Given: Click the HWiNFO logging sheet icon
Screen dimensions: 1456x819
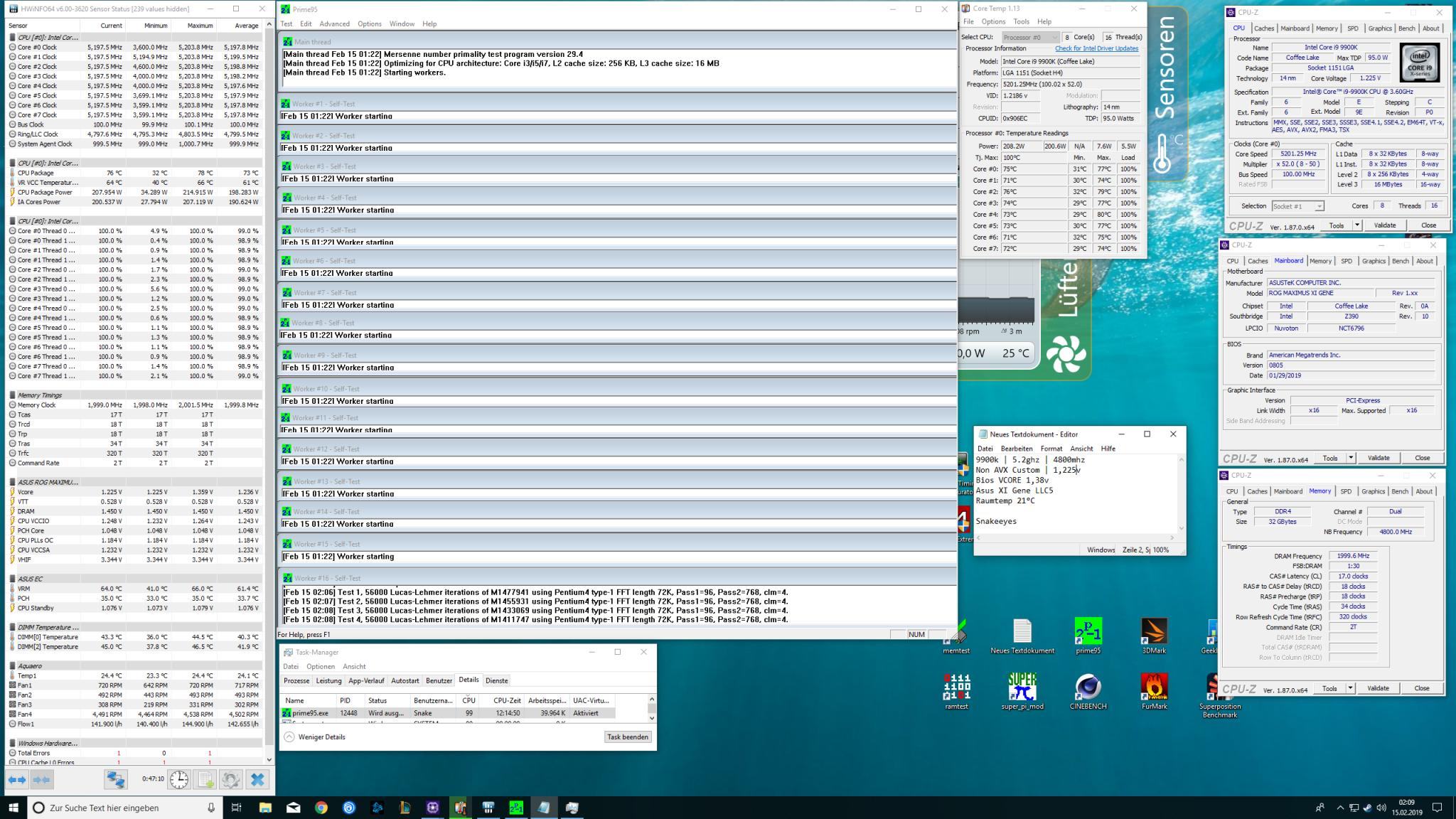Looking at the screenshot, I should point(205,780).
